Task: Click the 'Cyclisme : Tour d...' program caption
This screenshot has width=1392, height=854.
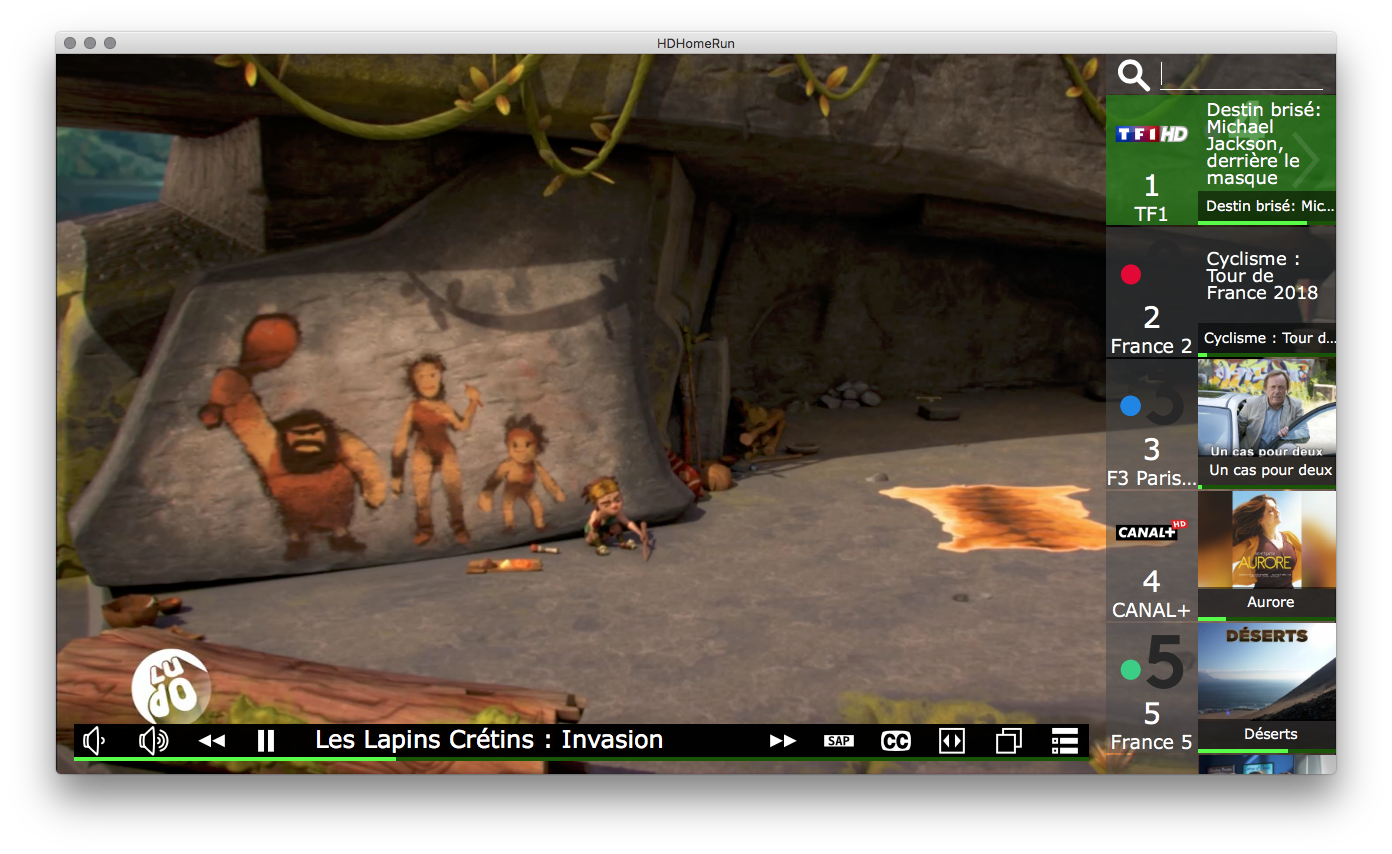Action: click(x=1270, y=338)
